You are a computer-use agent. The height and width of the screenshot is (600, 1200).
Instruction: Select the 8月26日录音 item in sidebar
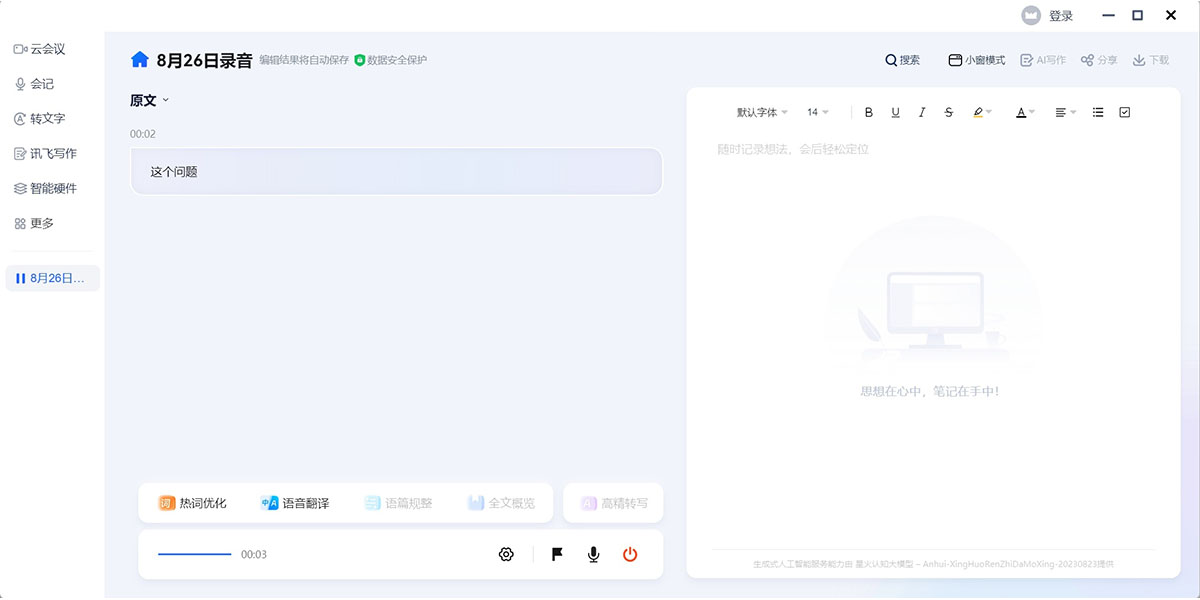coord(52,278)
